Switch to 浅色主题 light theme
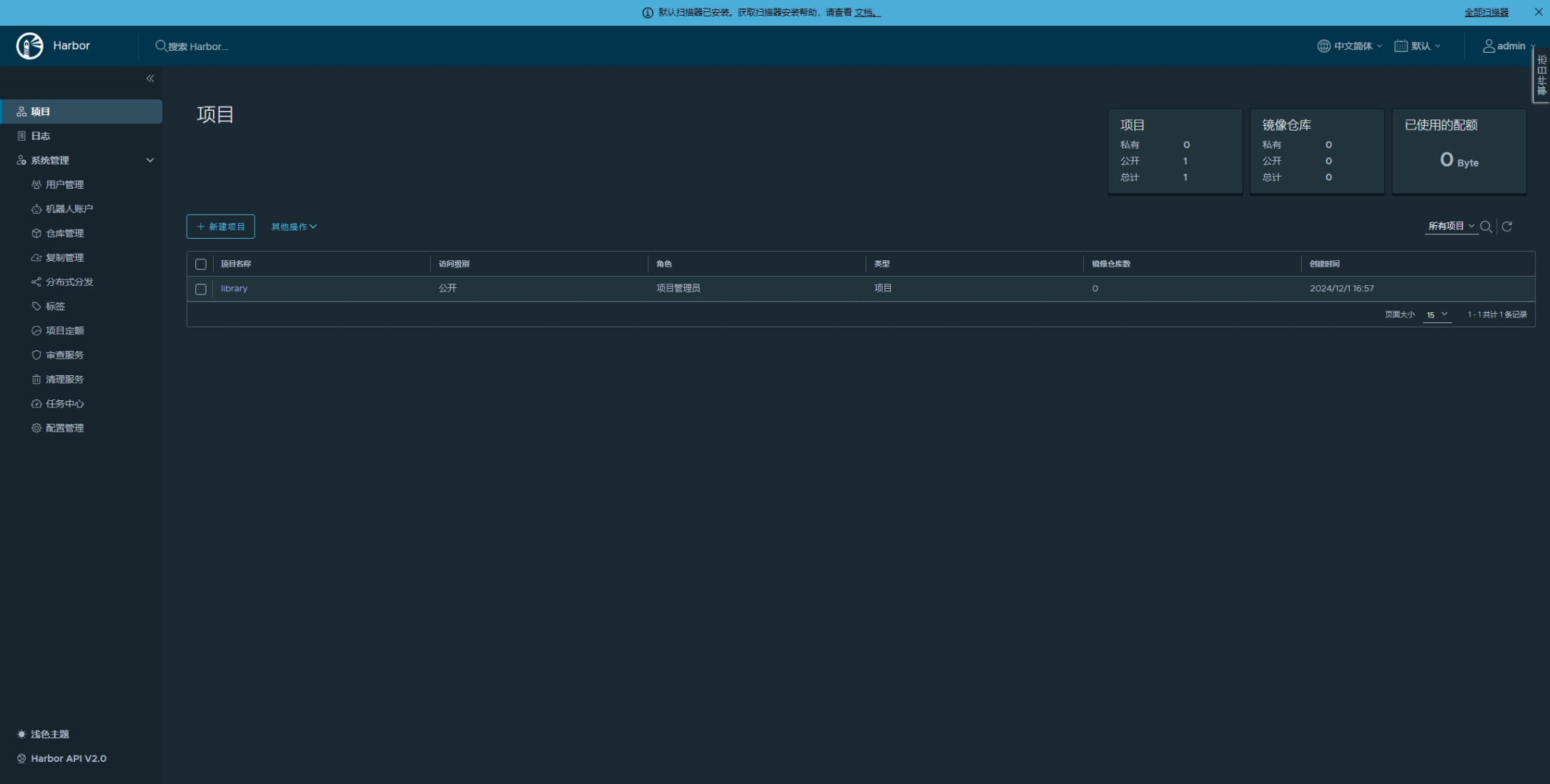 [x=49, y=734]
